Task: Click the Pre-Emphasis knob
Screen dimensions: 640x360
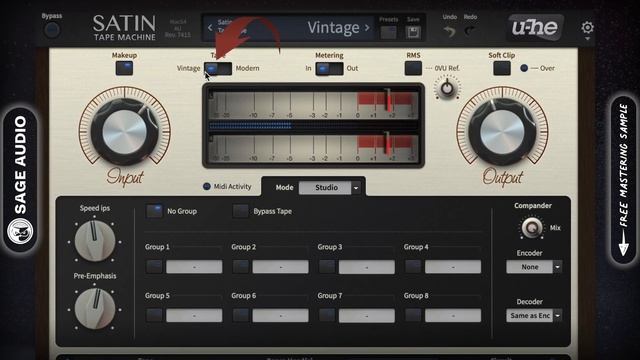Action: click(x=95, y=309)
